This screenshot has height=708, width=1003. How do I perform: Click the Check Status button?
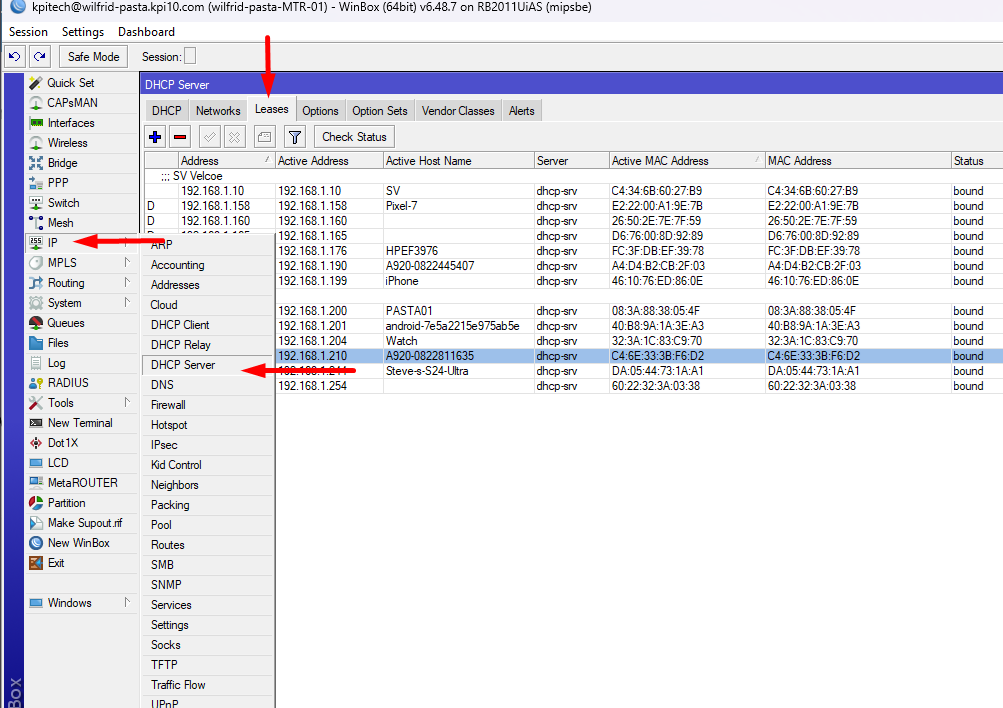point(354,137)
